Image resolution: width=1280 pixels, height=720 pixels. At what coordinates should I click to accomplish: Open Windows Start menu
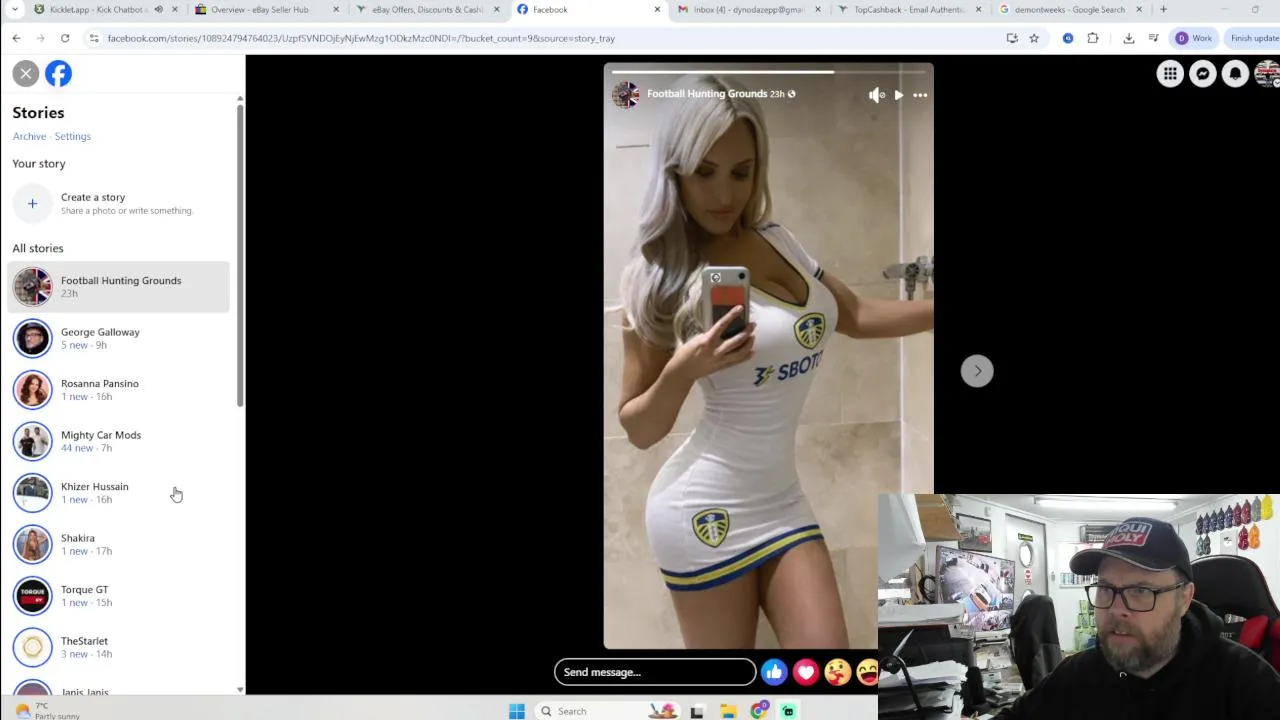tap(516, 711)
